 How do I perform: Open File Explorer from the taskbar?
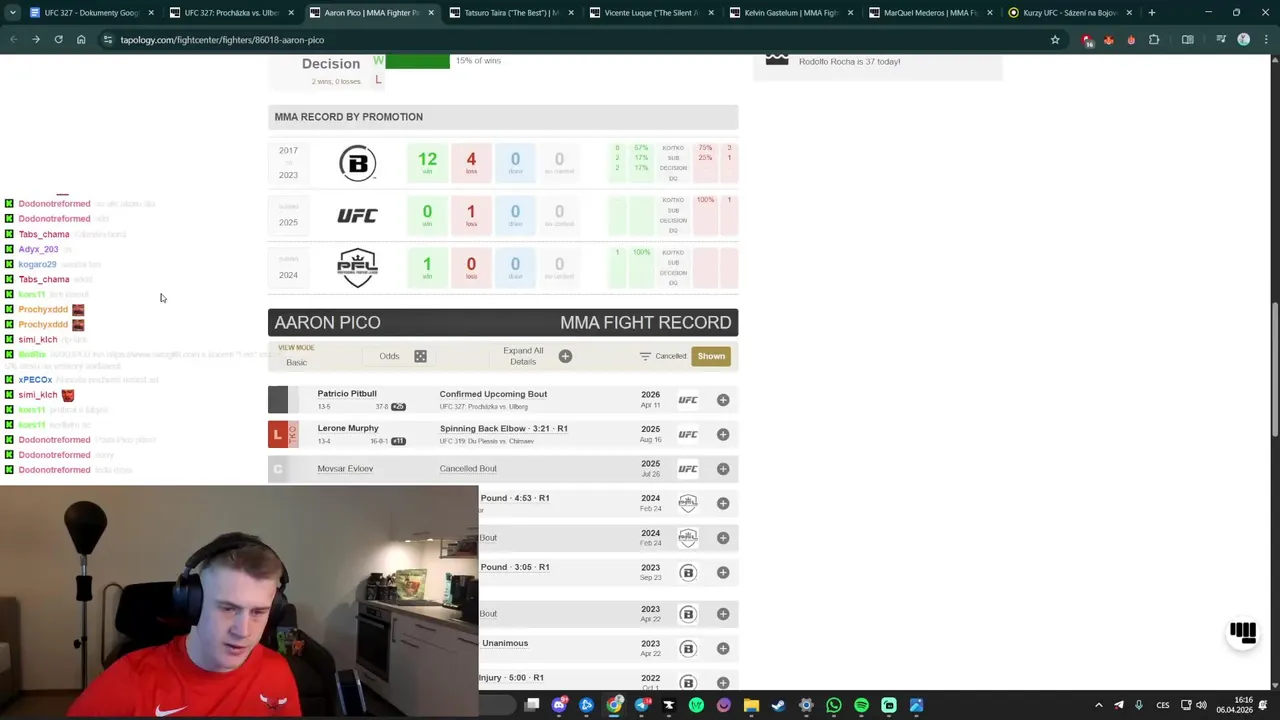pyautogui.click(x=751, y=705)
